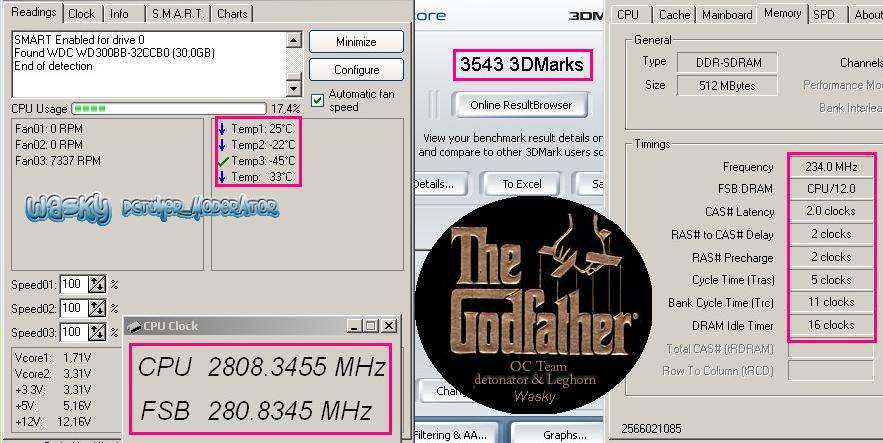The height and width of the screenshot is (443, 883).
Task: Open the Online ResultBrowser
Action: (521, 105)
